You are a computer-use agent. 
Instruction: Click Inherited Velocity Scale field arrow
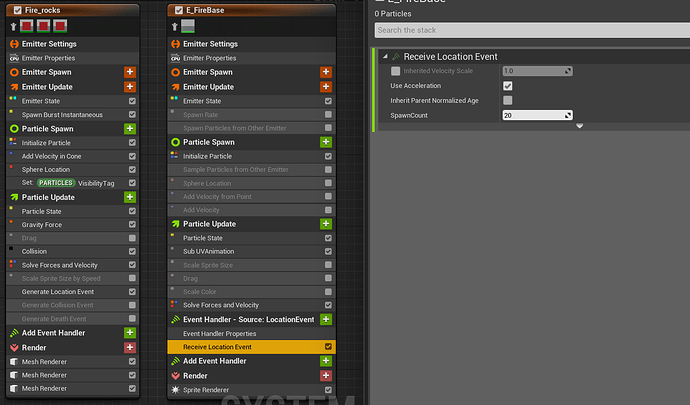click(x=568, y=71)
